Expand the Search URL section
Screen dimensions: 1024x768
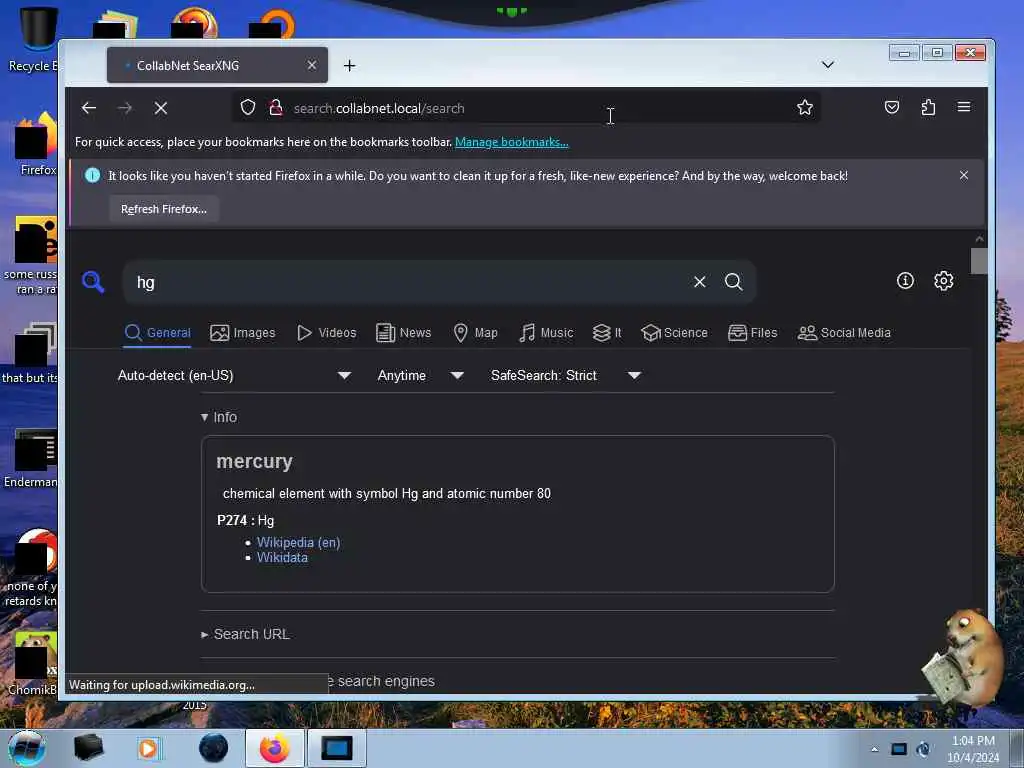pyautogui.click(x=246, y=634)
